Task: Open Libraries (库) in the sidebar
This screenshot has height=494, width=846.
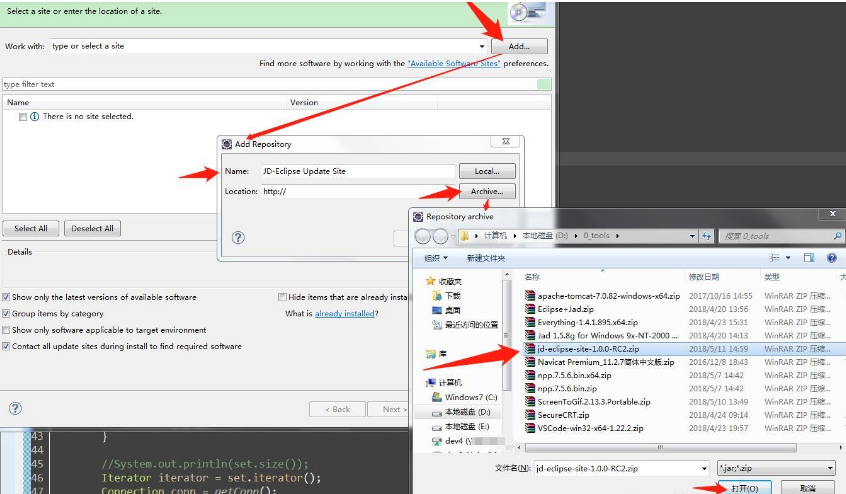Action: 436,354
